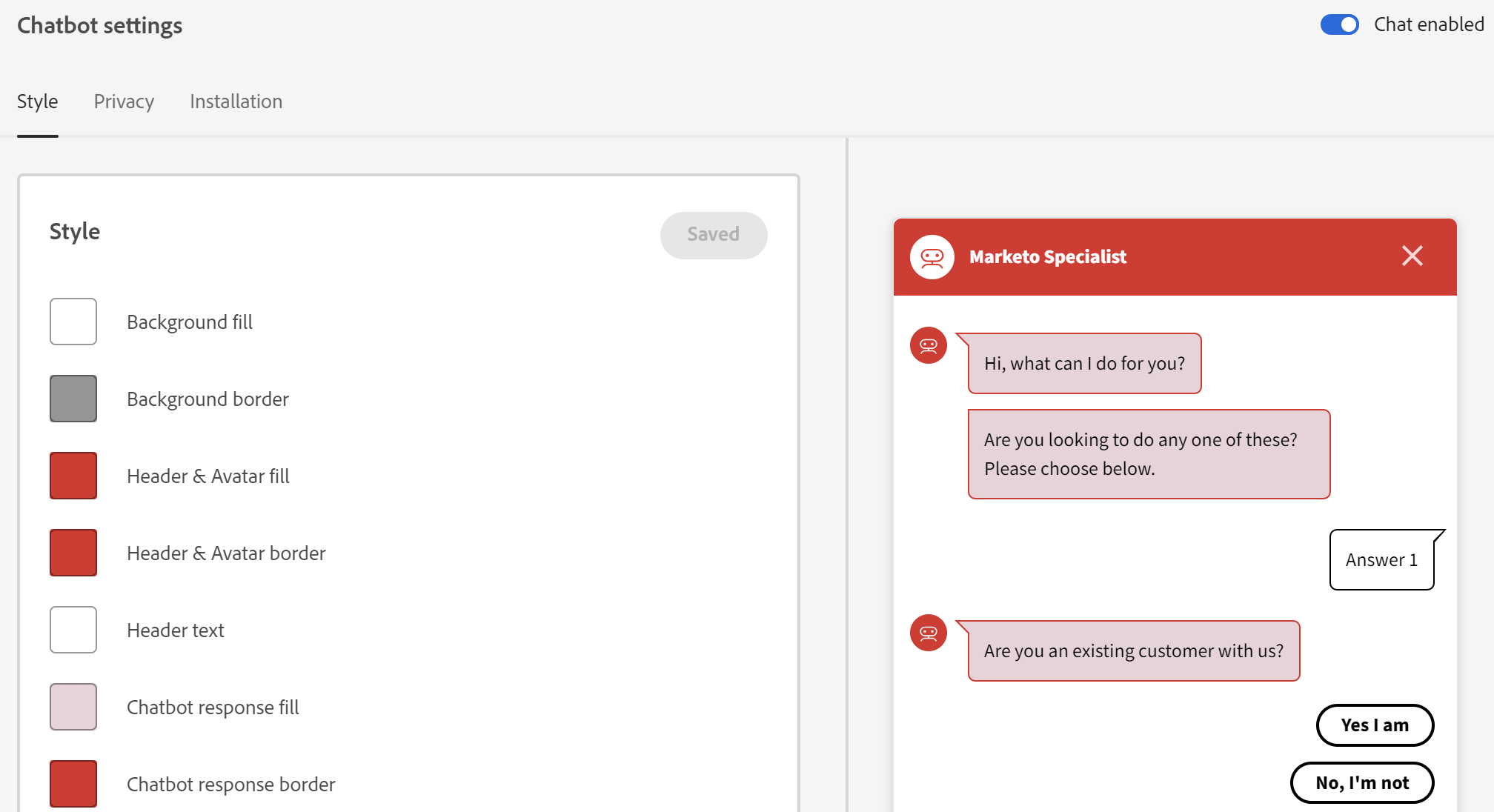Click the Saved button
1494x812 pixels.
point(713,235)
